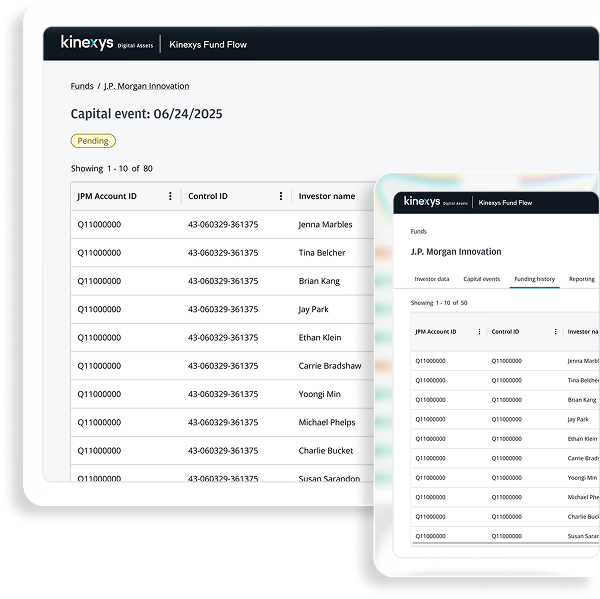600x599 pixels.
Task: Open the Reporting tab
Action: [582, 279]
